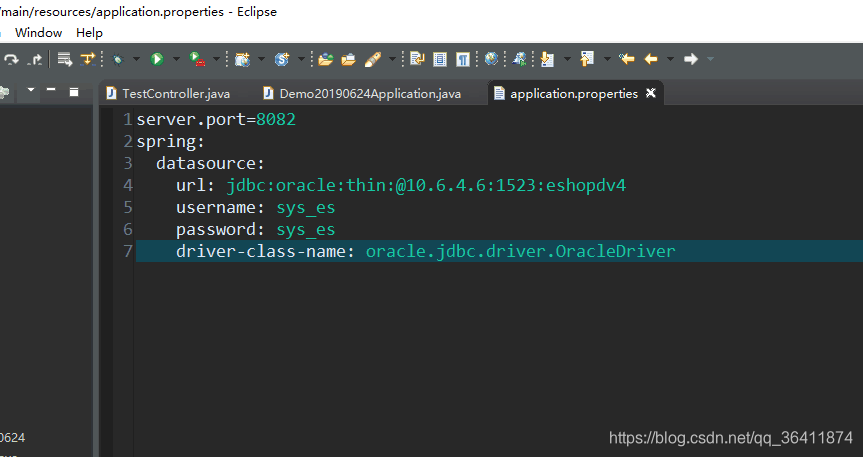Expand the External Tools dropdown arrow
The width and height of the screenshot is (863, 457).
(216, 59)
